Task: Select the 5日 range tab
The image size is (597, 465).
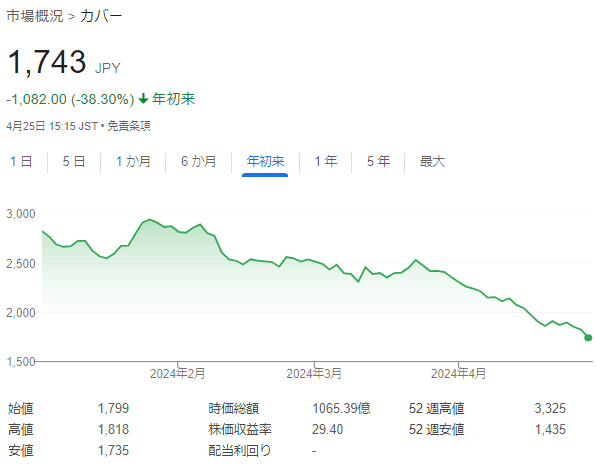Action: pos(74,161)
